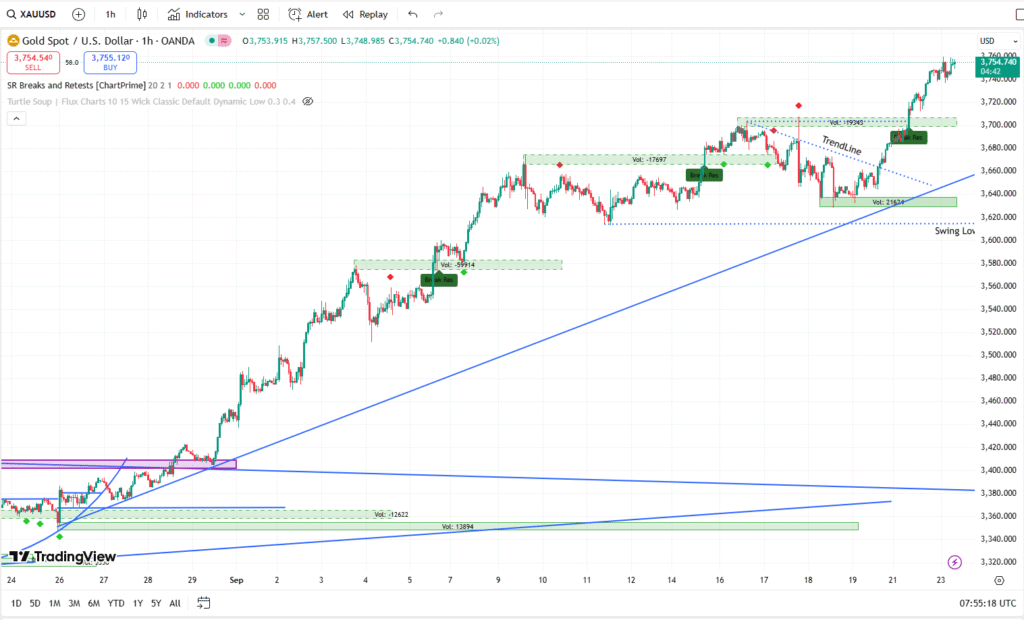Screen dimensions: 1024x620
Task: Toggle the green connection status dot
Action: point(212,41)
